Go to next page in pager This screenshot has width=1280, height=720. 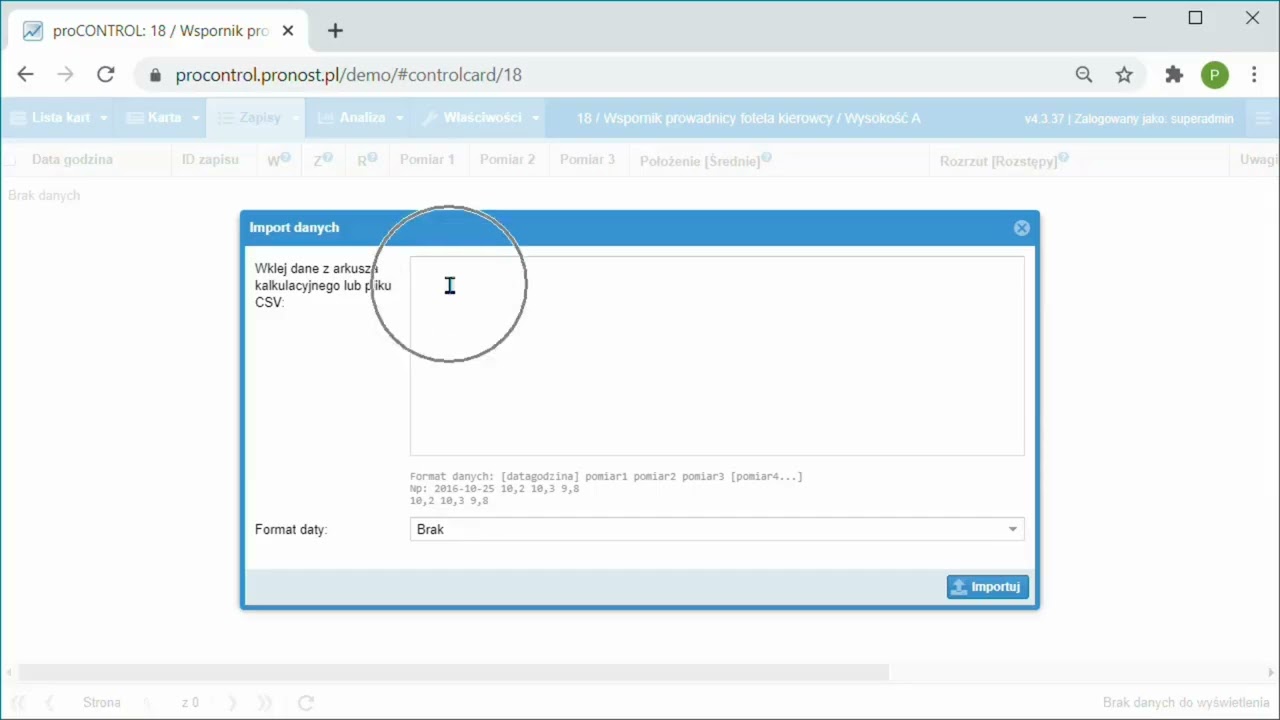coord(232,703)
